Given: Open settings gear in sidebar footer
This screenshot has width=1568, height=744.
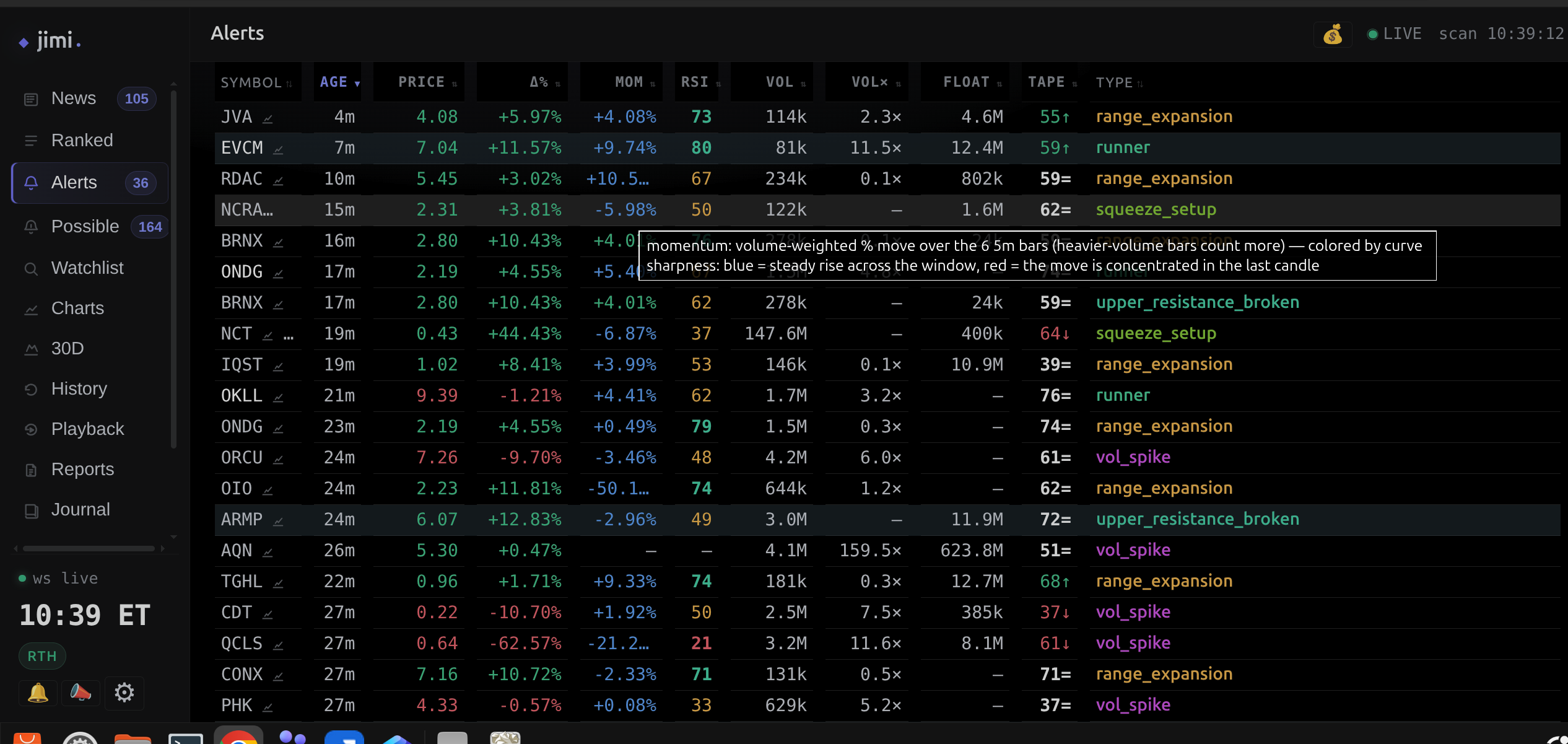Looking at the screenshot, I should tap(124, 693).
